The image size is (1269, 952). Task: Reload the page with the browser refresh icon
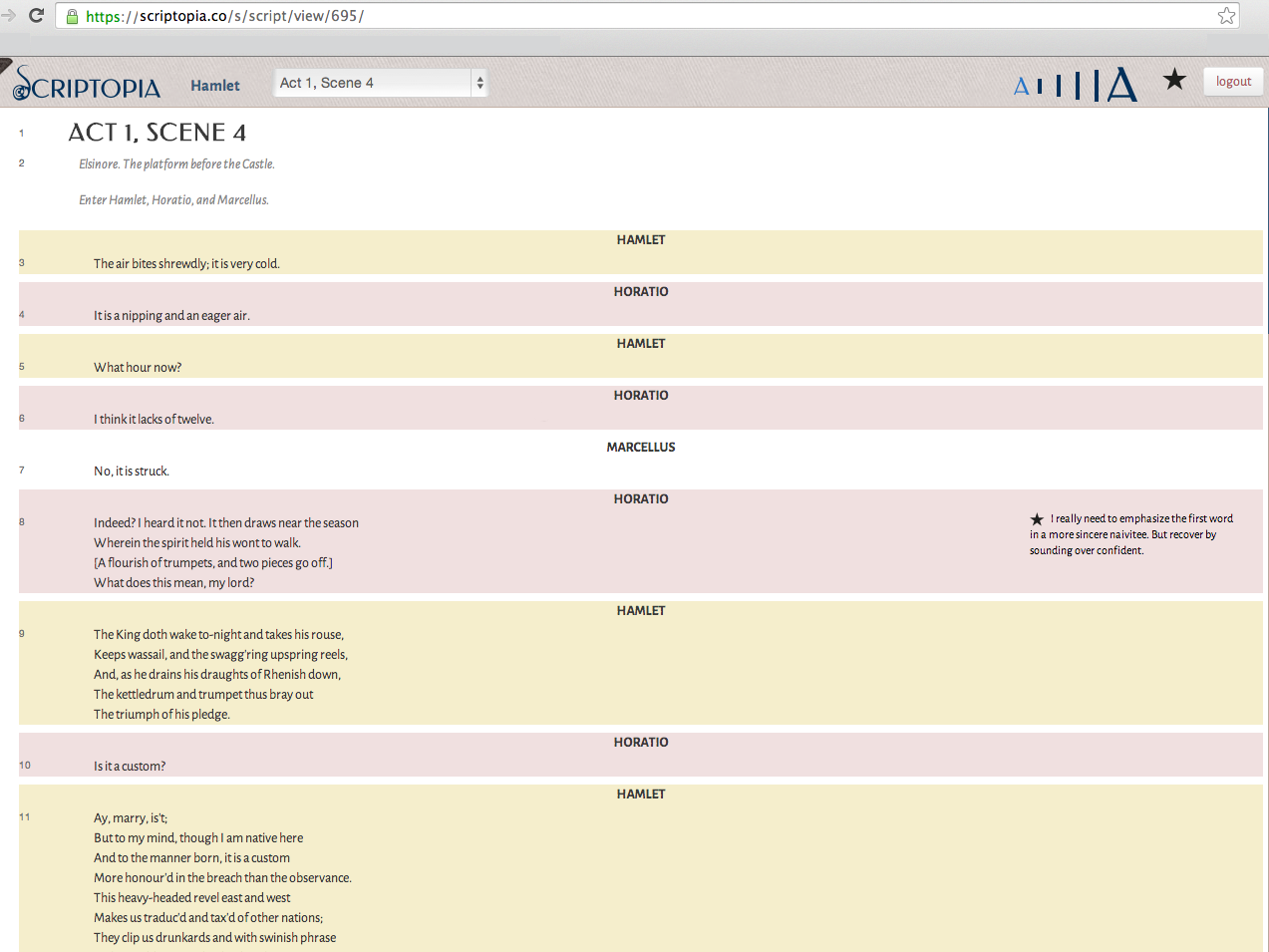37,15
